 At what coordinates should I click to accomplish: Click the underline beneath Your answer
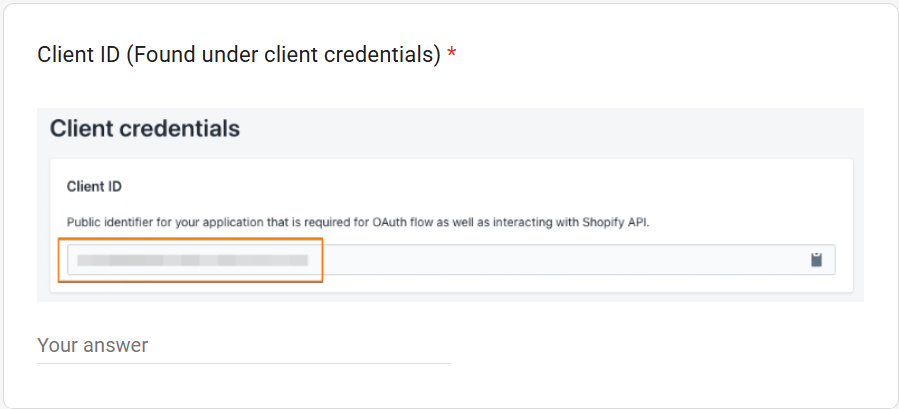tap(244, 363)
